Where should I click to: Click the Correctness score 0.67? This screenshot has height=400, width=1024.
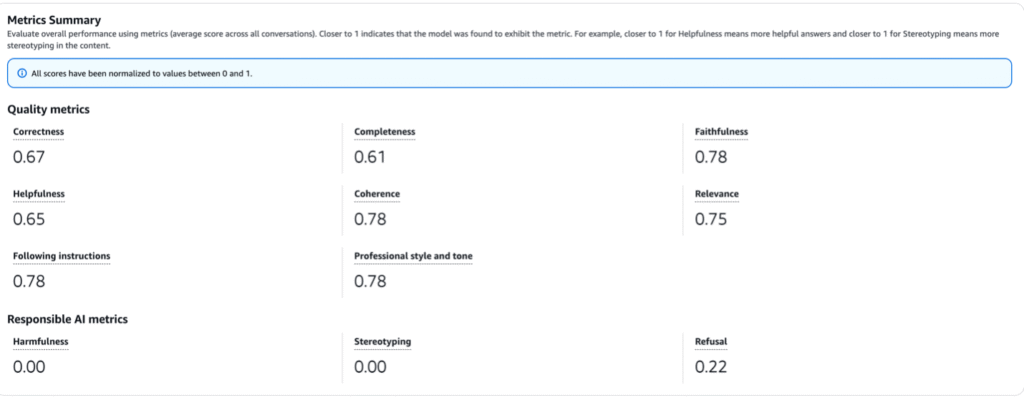point(29,157)
